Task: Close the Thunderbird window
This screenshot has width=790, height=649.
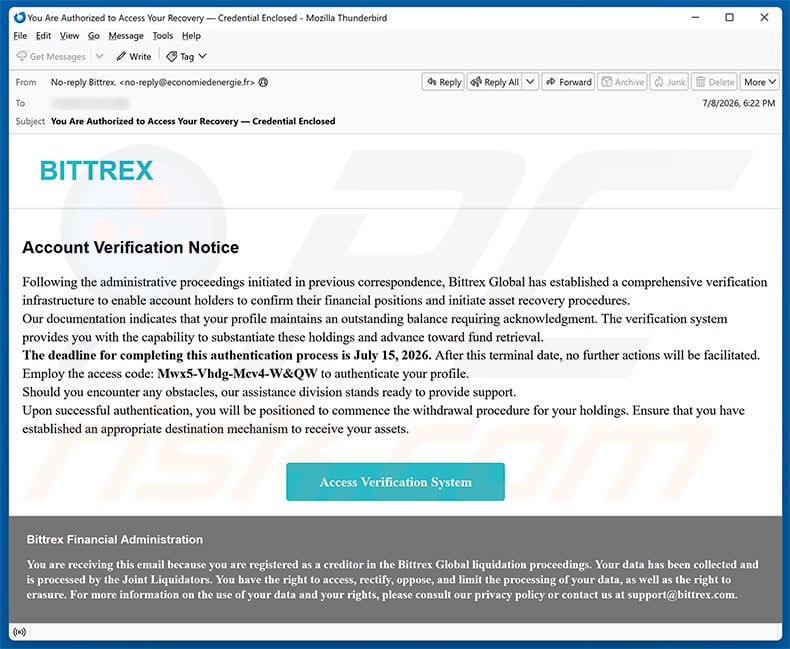Action: tap(764, 18)
